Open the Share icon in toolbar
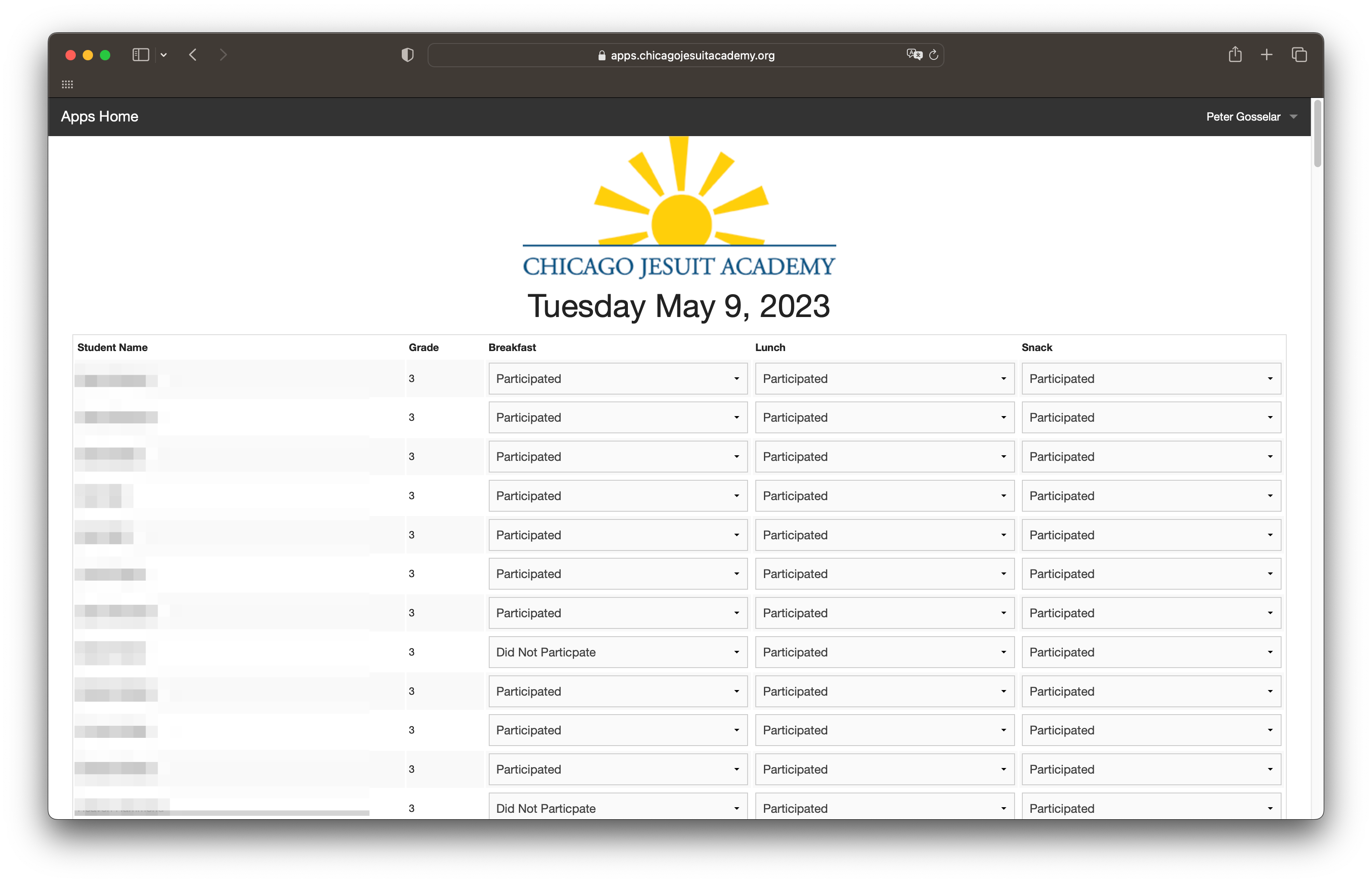This screenshot has height=883, width=1372. (x=1235, y=55)
